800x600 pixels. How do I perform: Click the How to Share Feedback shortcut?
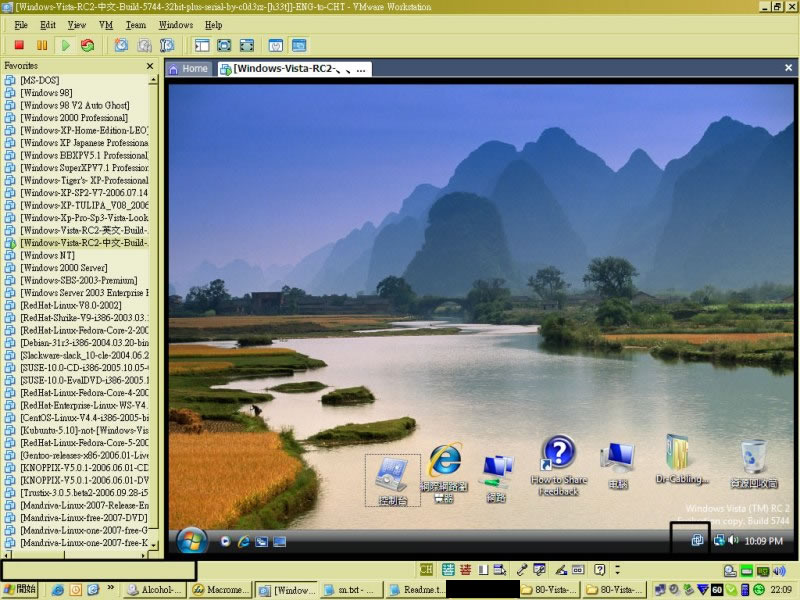coord(559,465)
